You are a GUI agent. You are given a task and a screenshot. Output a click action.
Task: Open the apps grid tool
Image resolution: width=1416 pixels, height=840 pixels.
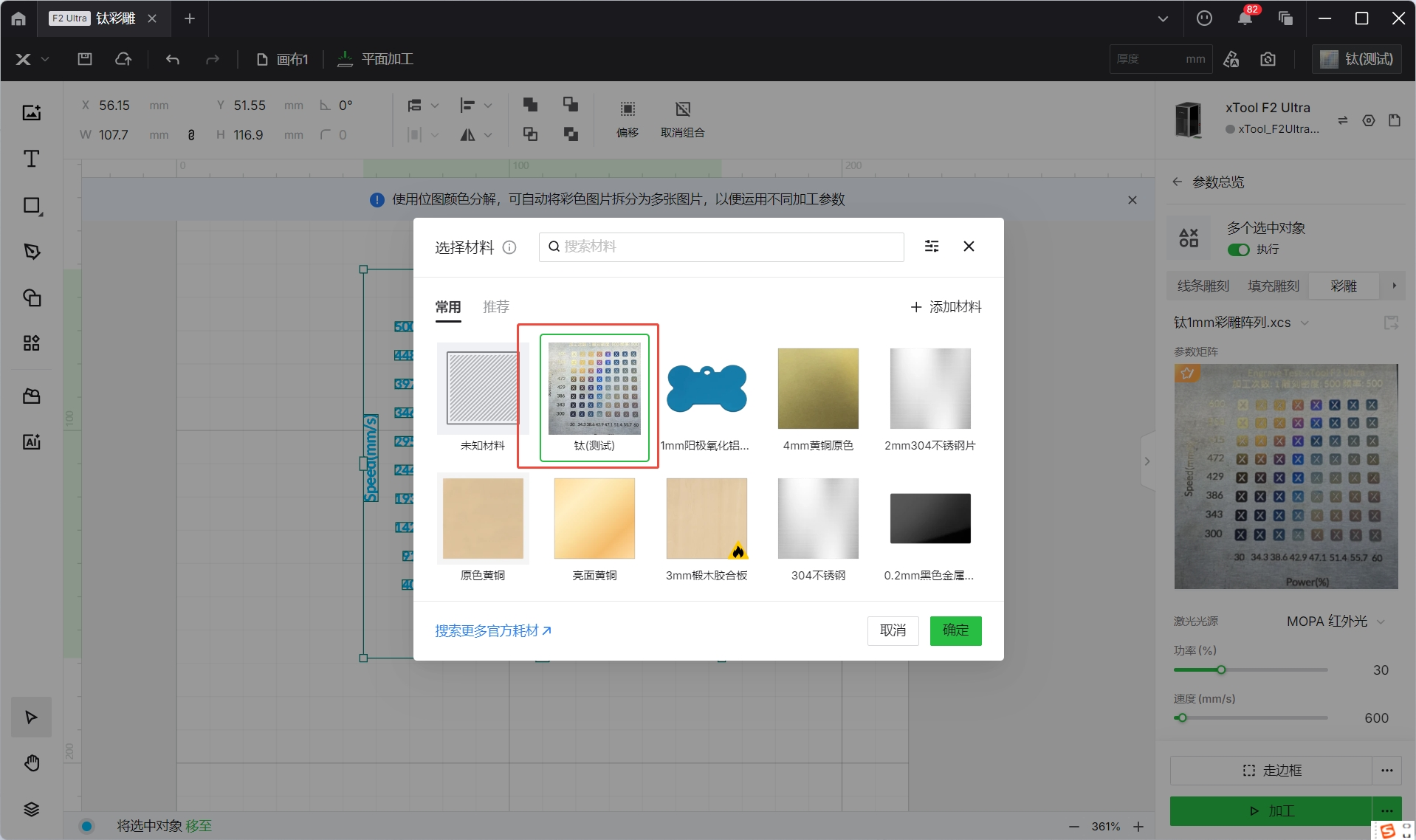32,343
